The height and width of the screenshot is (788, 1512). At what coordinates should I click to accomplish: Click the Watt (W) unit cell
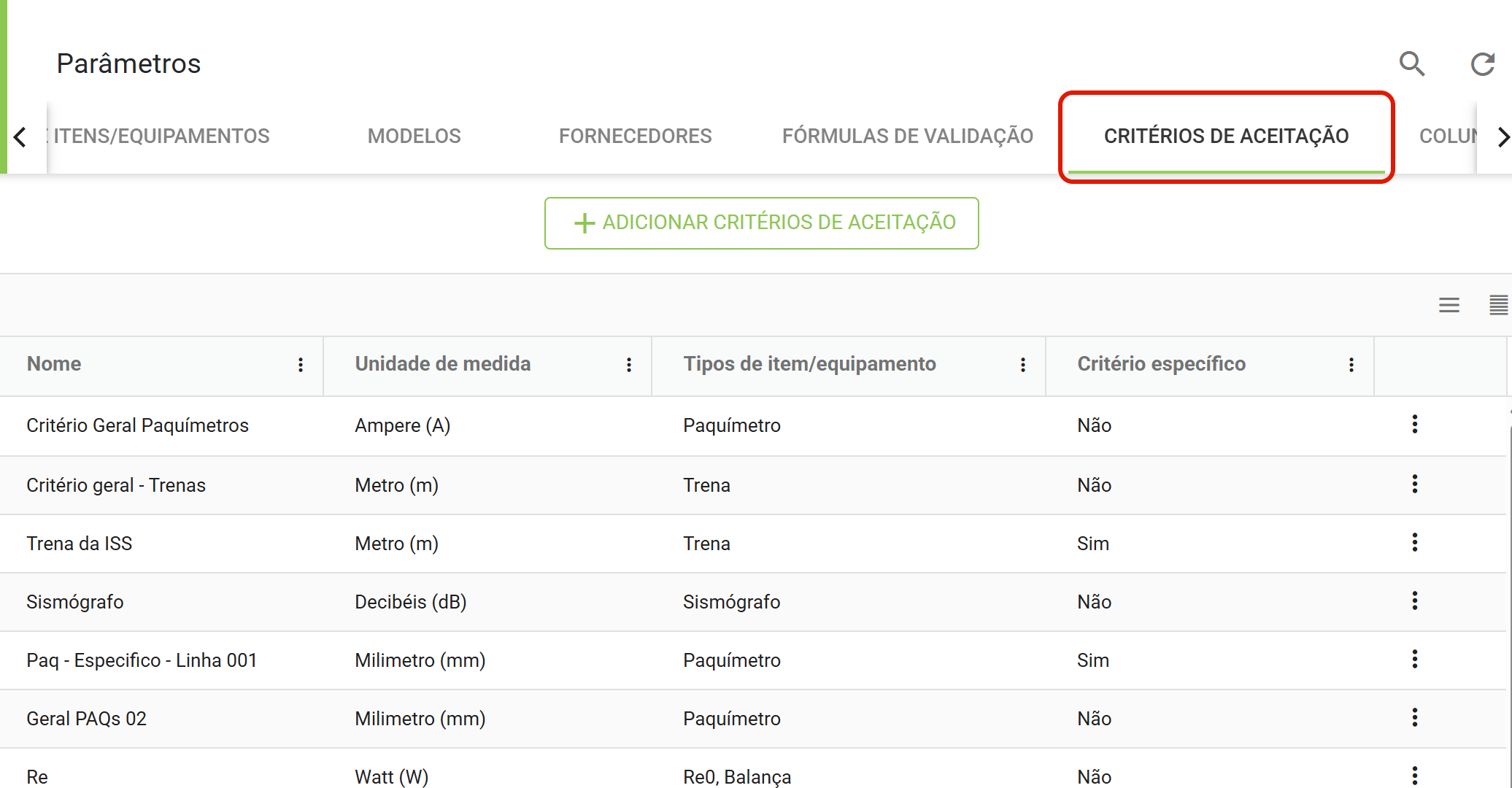(x=391, y=777)
